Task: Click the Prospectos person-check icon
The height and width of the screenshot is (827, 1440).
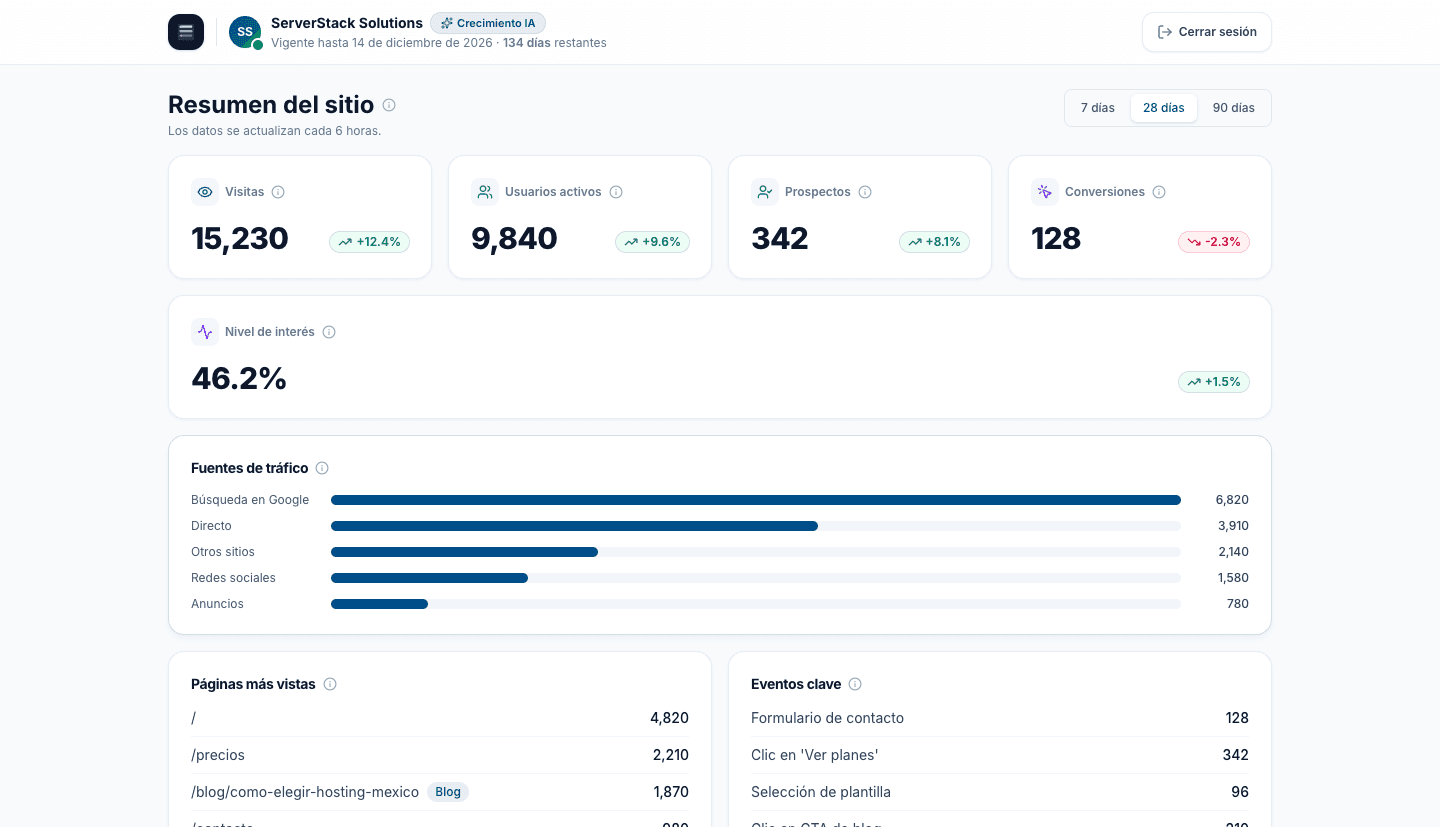Action: point(765,192)
